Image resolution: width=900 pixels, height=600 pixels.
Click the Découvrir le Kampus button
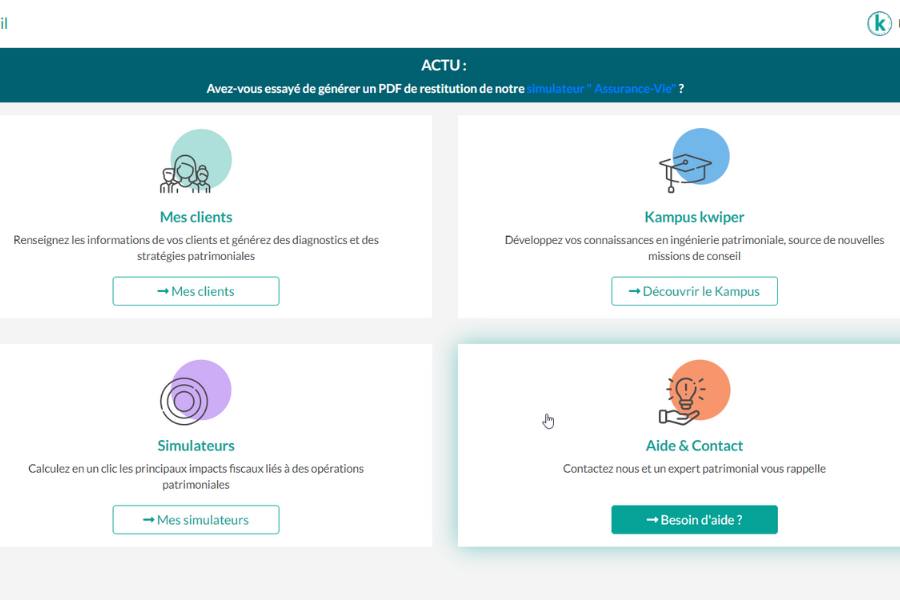point(695,291)
